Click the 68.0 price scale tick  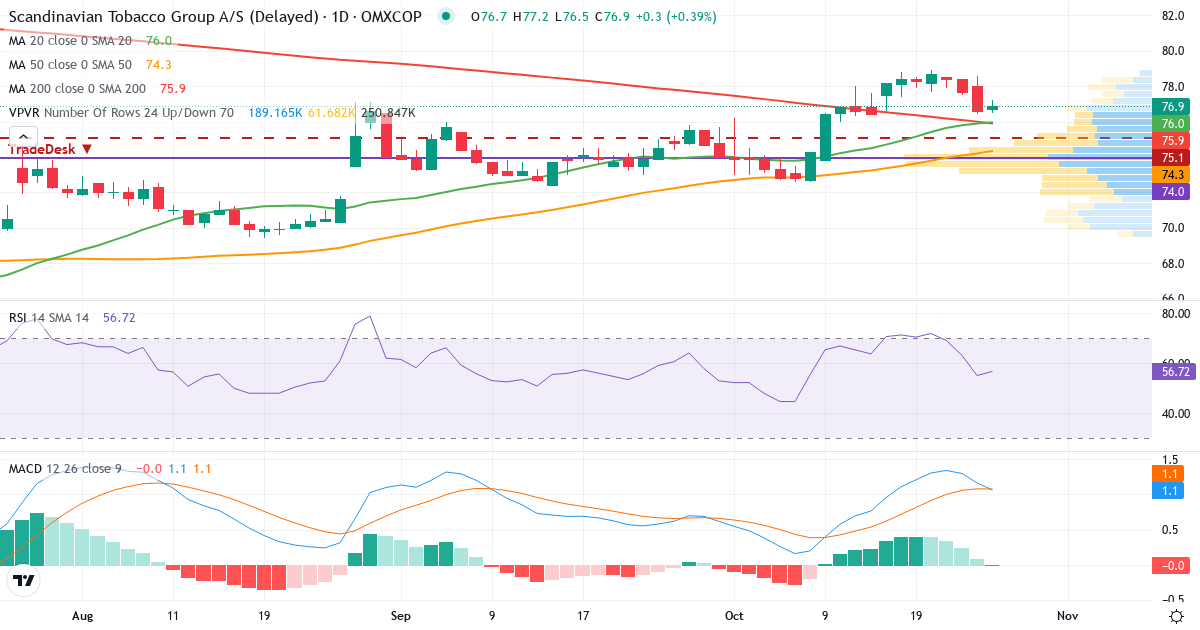[1173, 264]
